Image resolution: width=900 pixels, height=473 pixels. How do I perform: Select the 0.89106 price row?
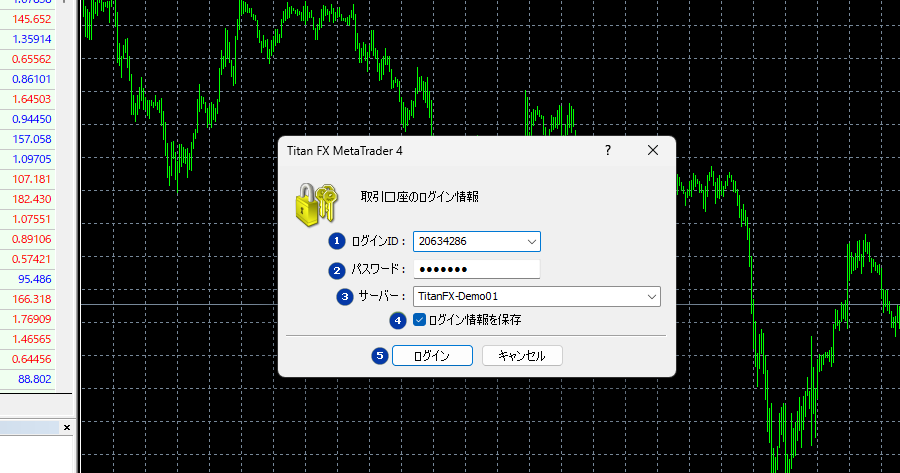[x=28, y=239]
